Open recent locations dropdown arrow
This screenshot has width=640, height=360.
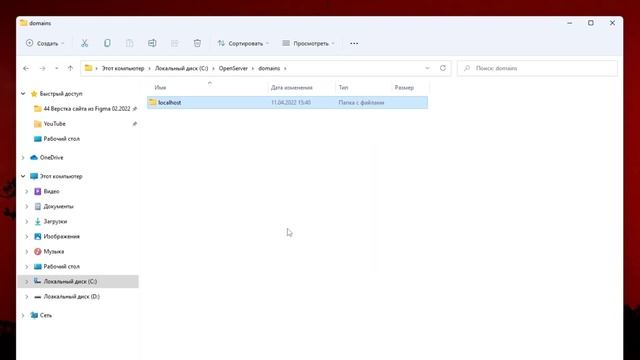[56, 68]
